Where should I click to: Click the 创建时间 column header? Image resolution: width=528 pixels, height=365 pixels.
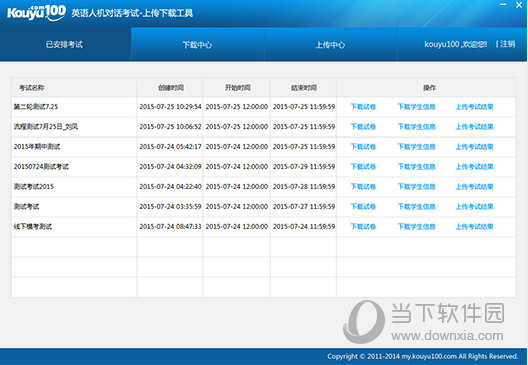coord(171,88)
